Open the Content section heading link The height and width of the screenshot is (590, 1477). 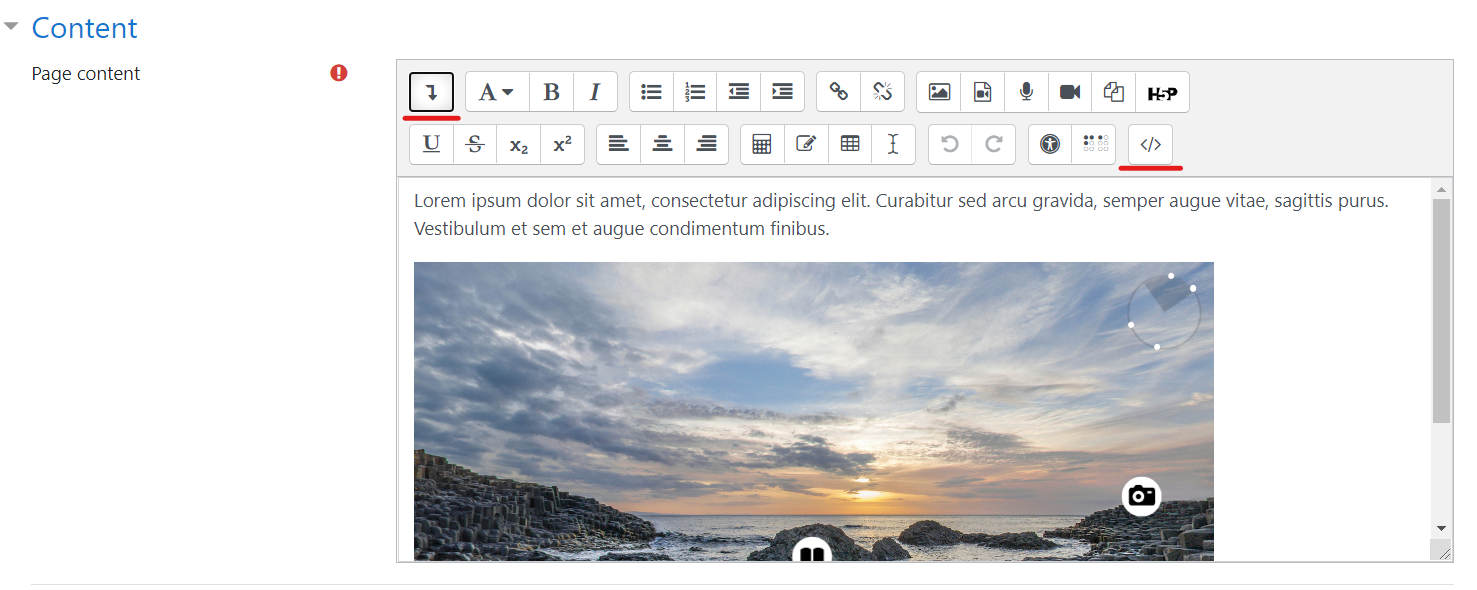[x=85, y=28]
